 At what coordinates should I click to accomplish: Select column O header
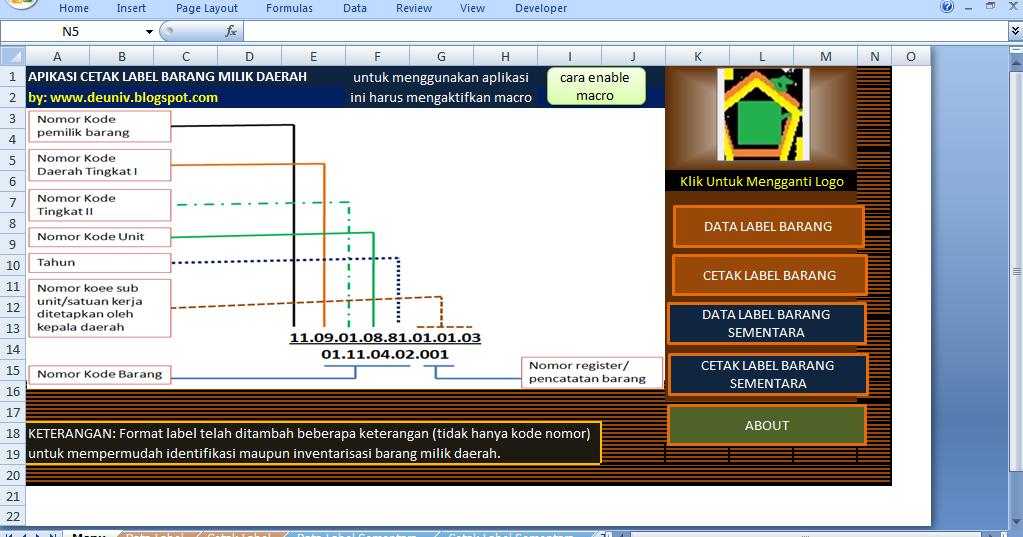[x=911, y=57]
